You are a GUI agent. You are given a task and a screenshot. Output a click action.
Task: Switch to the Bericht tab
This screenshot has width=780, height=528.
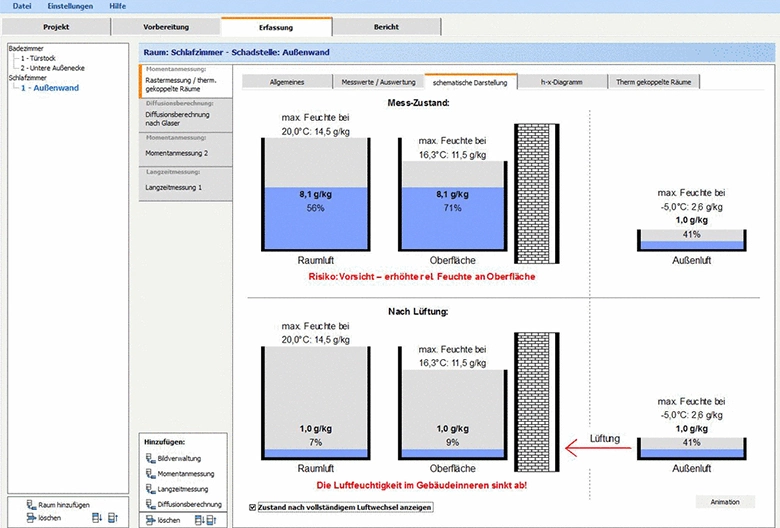point(388,27)
